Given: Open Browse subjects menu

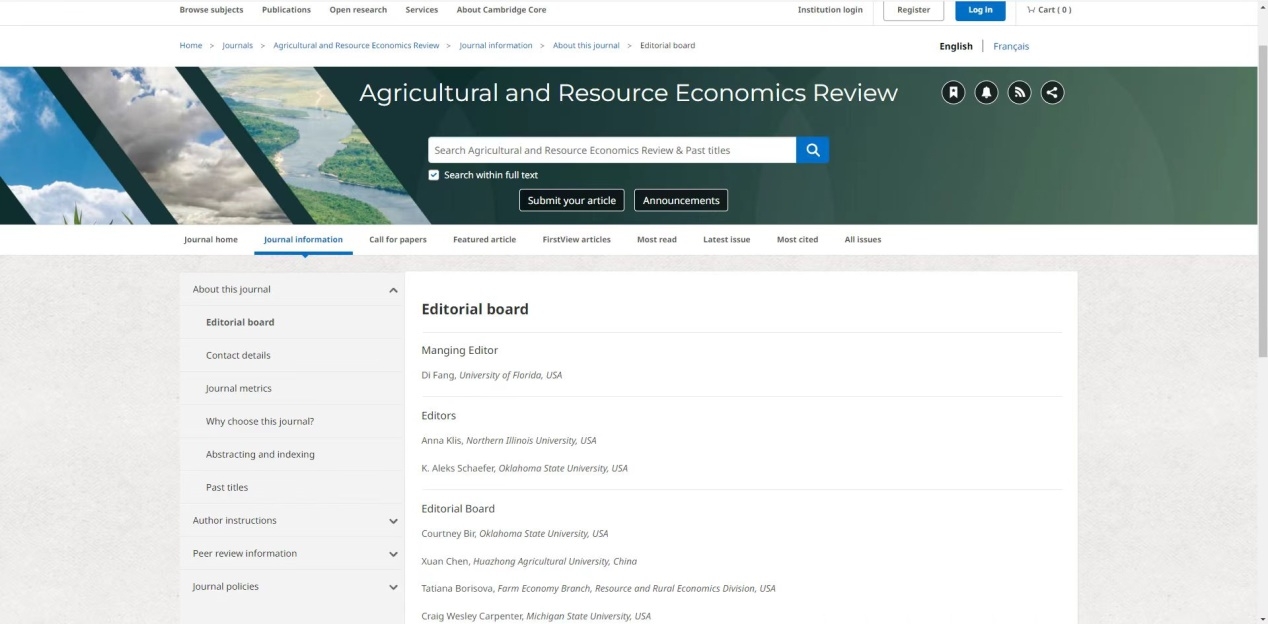Looking at the screenshot, I should (211, 10).
